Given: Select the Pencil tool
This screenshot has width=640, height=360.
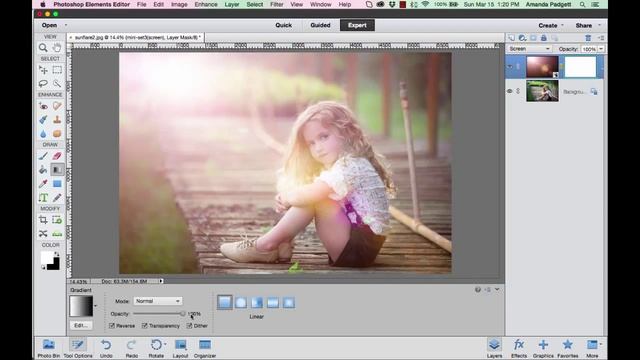Looking at the screenshot, I should tap(57, 198).
